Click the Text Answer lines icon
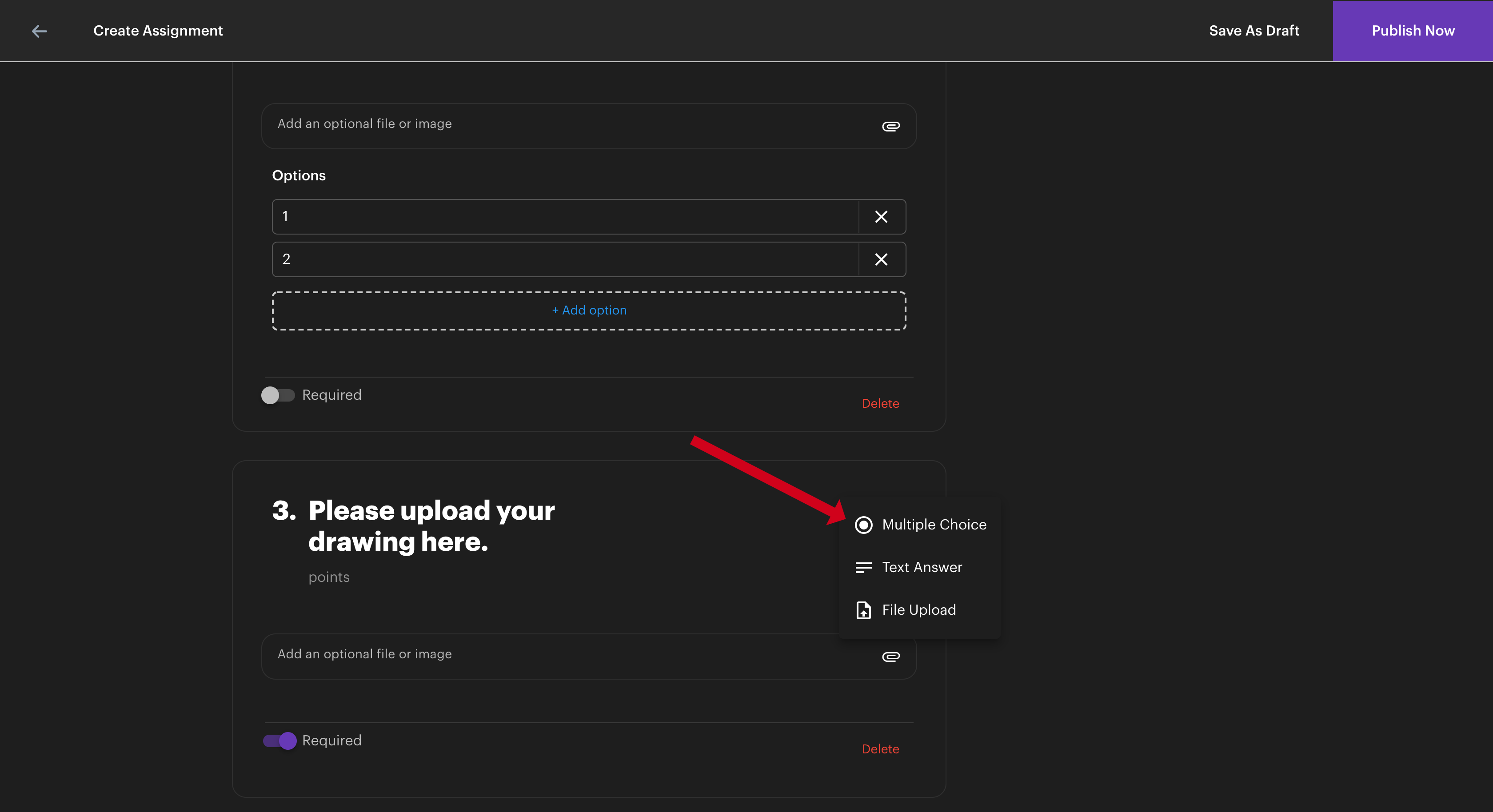This screenshot has width=1493, height=812. click(x=863, y=567)
